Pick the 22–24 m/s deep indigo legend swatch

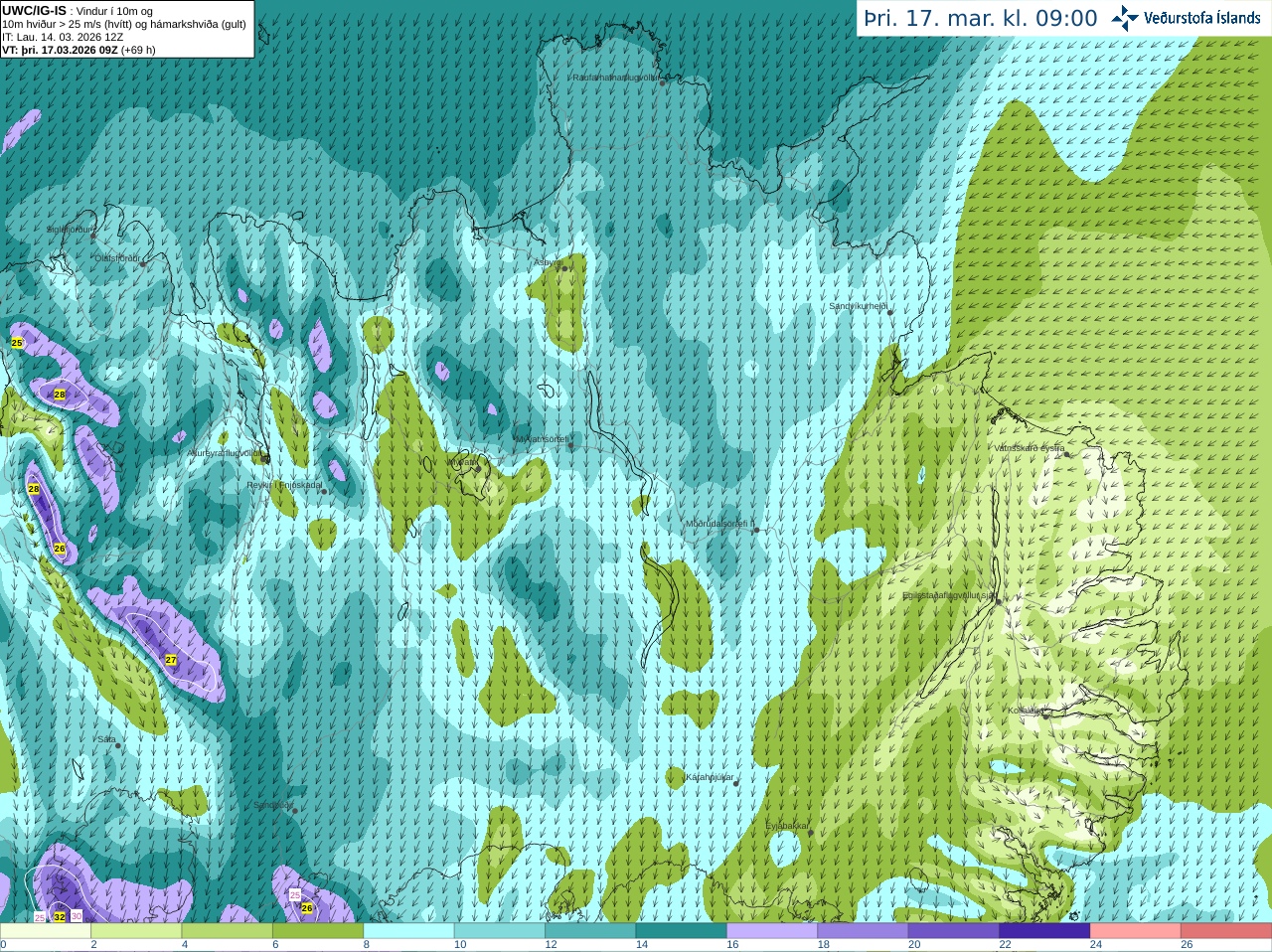(x=1044, y=931)
